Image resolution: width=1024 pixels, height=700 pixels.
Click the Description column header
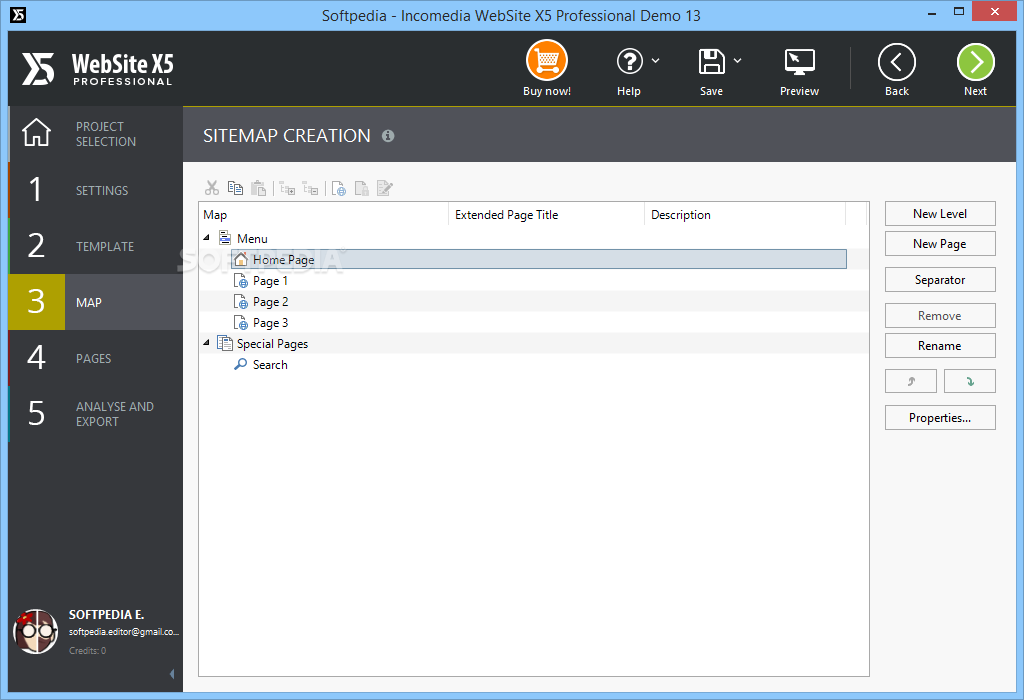[x=745, y=214]
